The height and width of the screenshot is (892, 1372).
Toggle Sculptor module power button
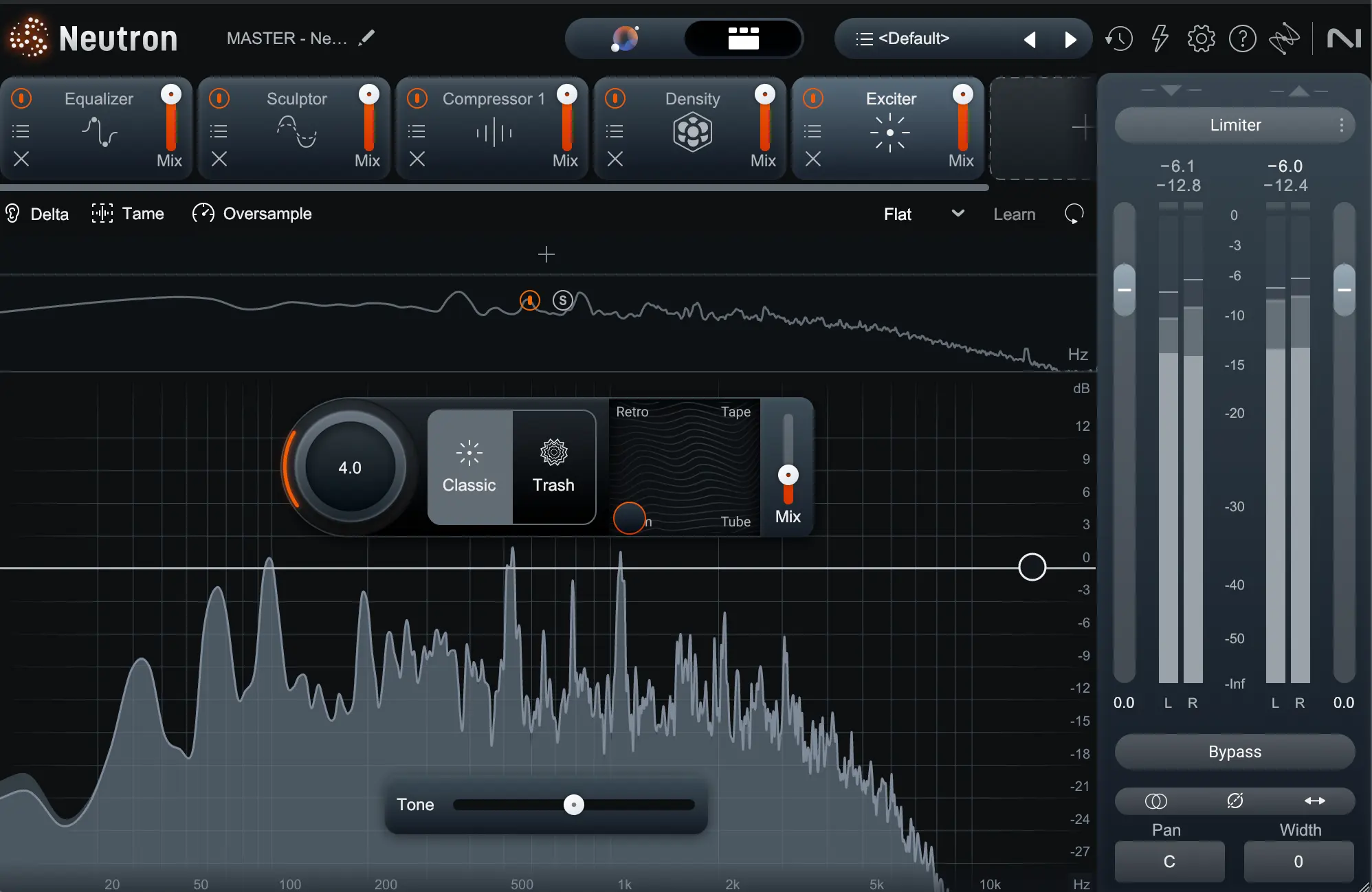click(219, 98)
